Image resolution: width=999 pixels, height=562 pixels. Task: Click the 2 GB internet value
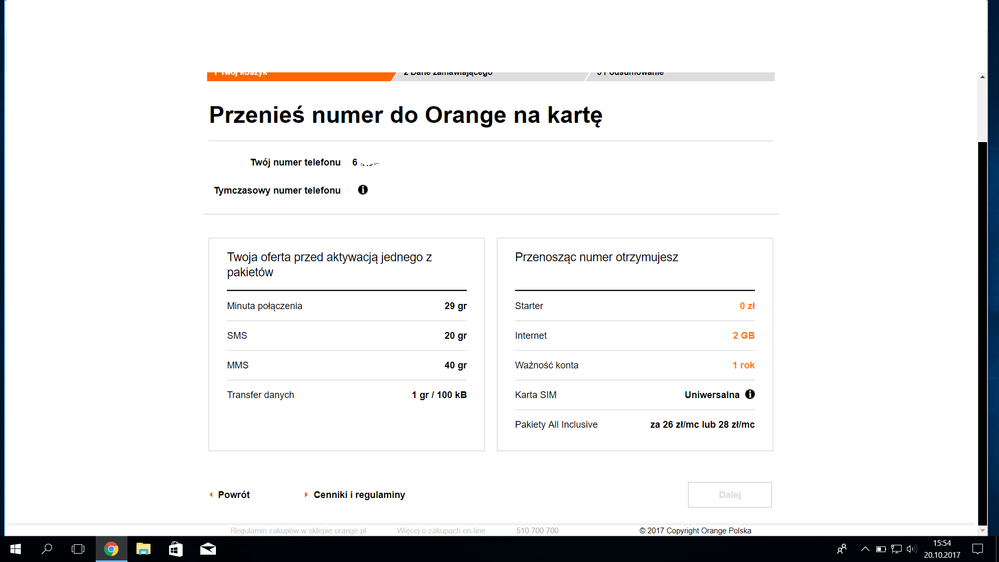744,336
